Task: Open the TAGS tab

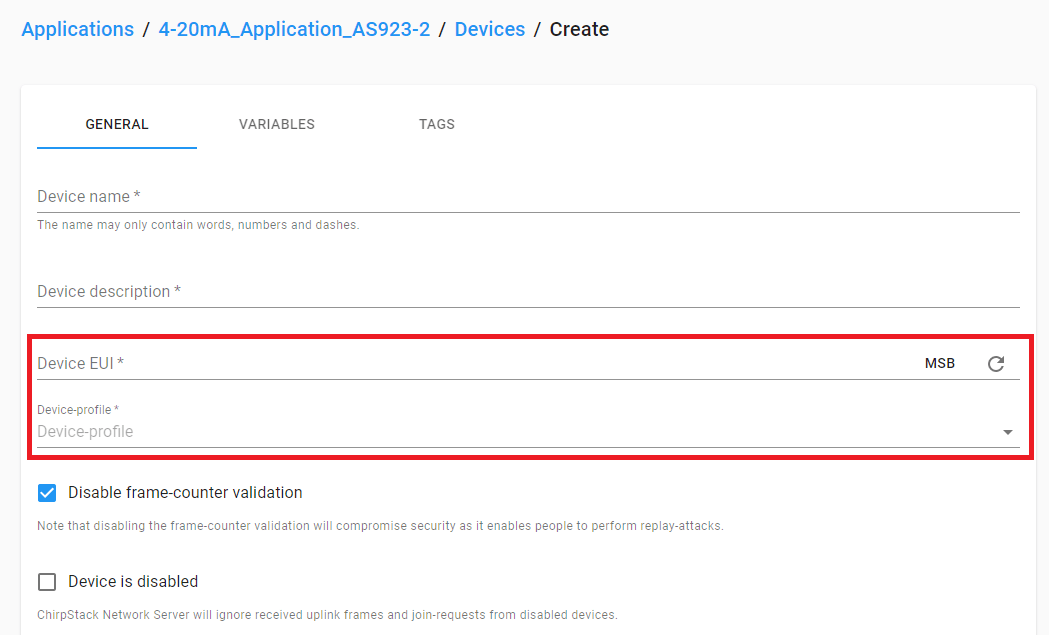Action: [x=437, y=124]
